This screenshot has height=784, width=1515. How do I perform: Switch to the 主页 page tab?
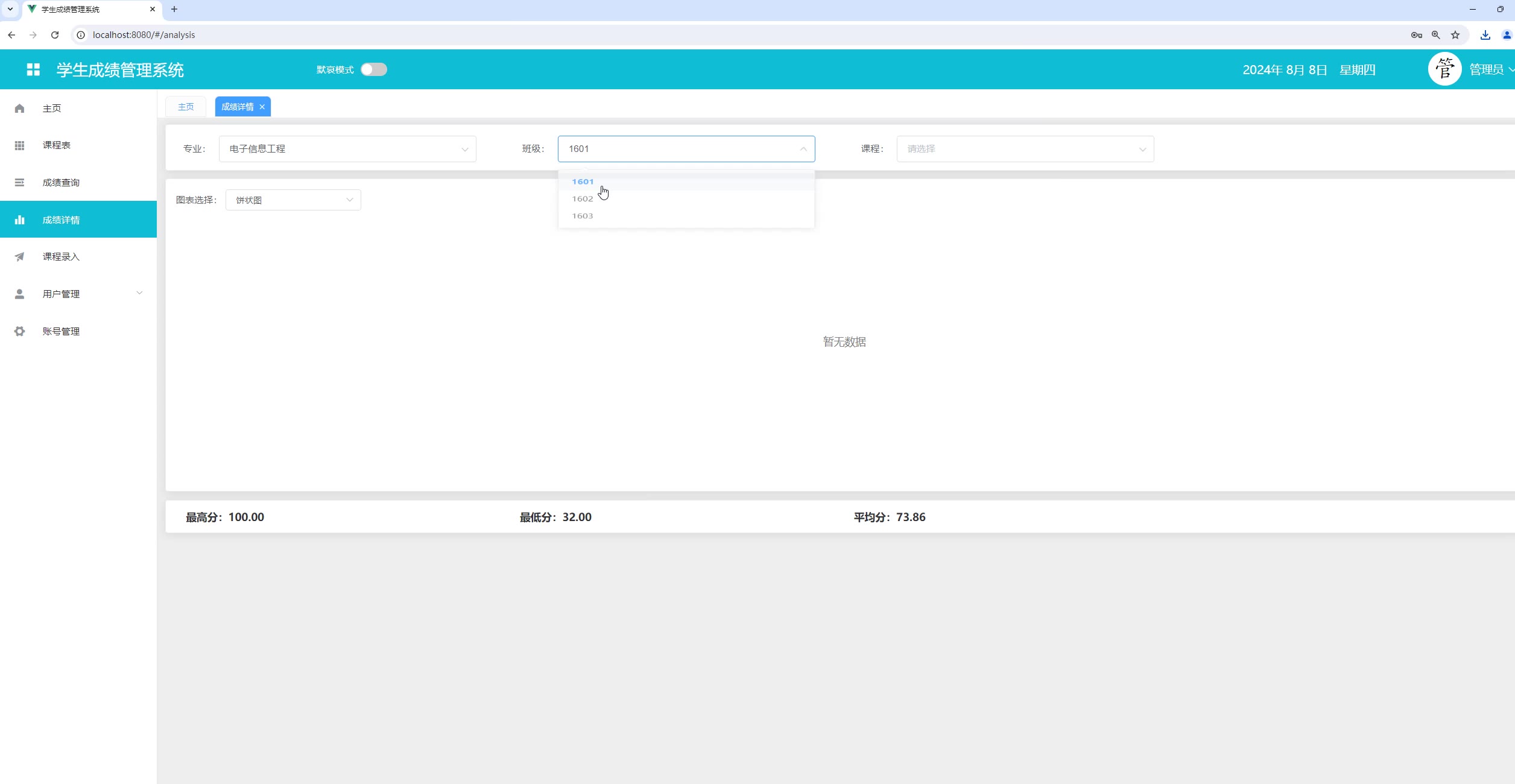pos(186,107)
